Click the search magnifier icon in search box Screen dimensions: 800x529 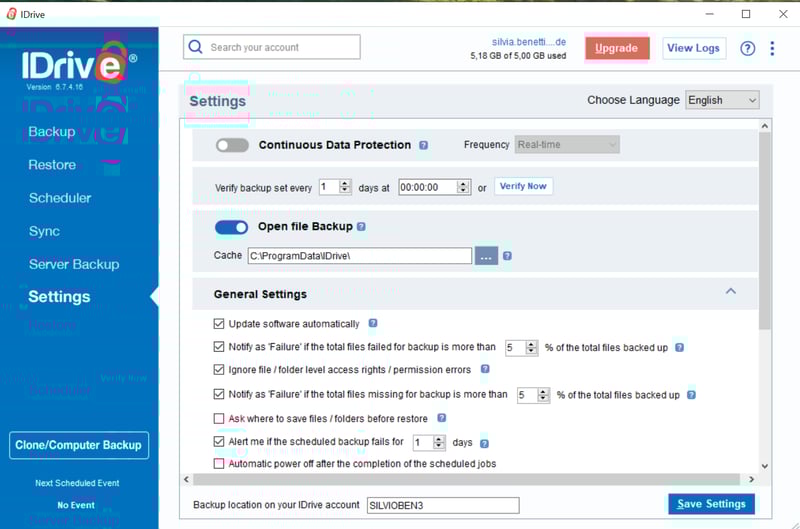(196, 47)
